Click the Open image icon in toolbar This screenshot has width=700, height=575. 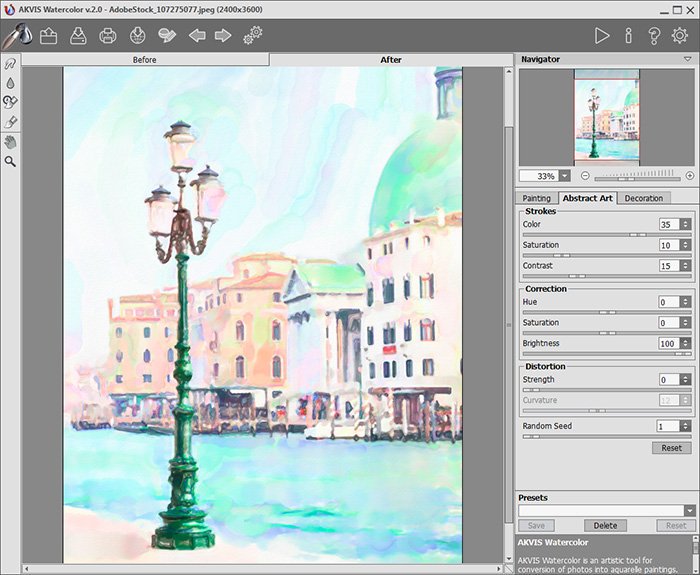click(47, 36)
